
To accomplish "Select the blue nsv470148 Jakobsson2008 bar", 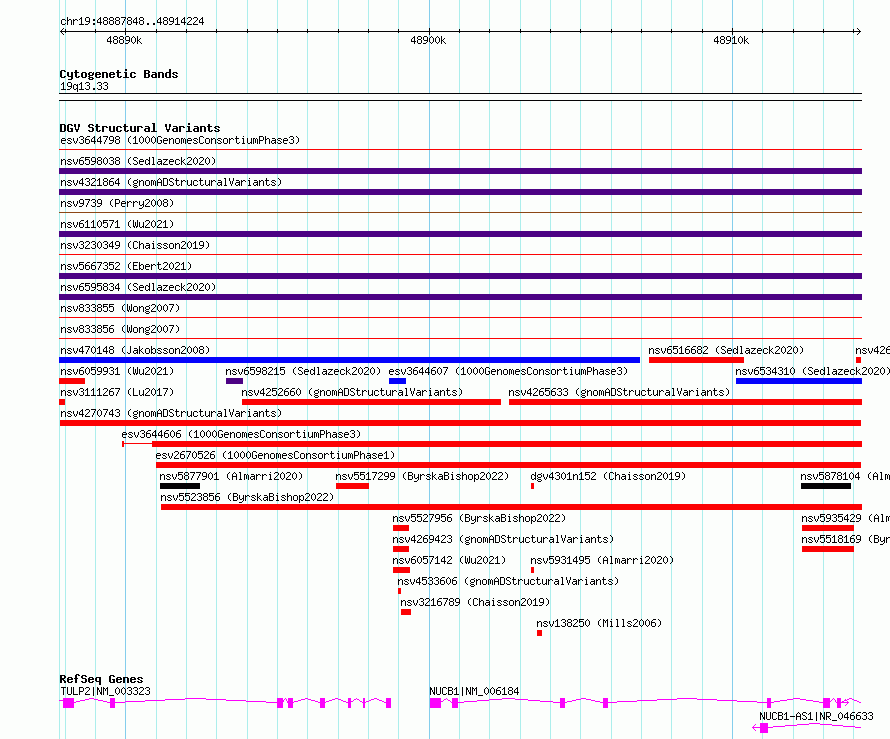I will click(350, 360).
